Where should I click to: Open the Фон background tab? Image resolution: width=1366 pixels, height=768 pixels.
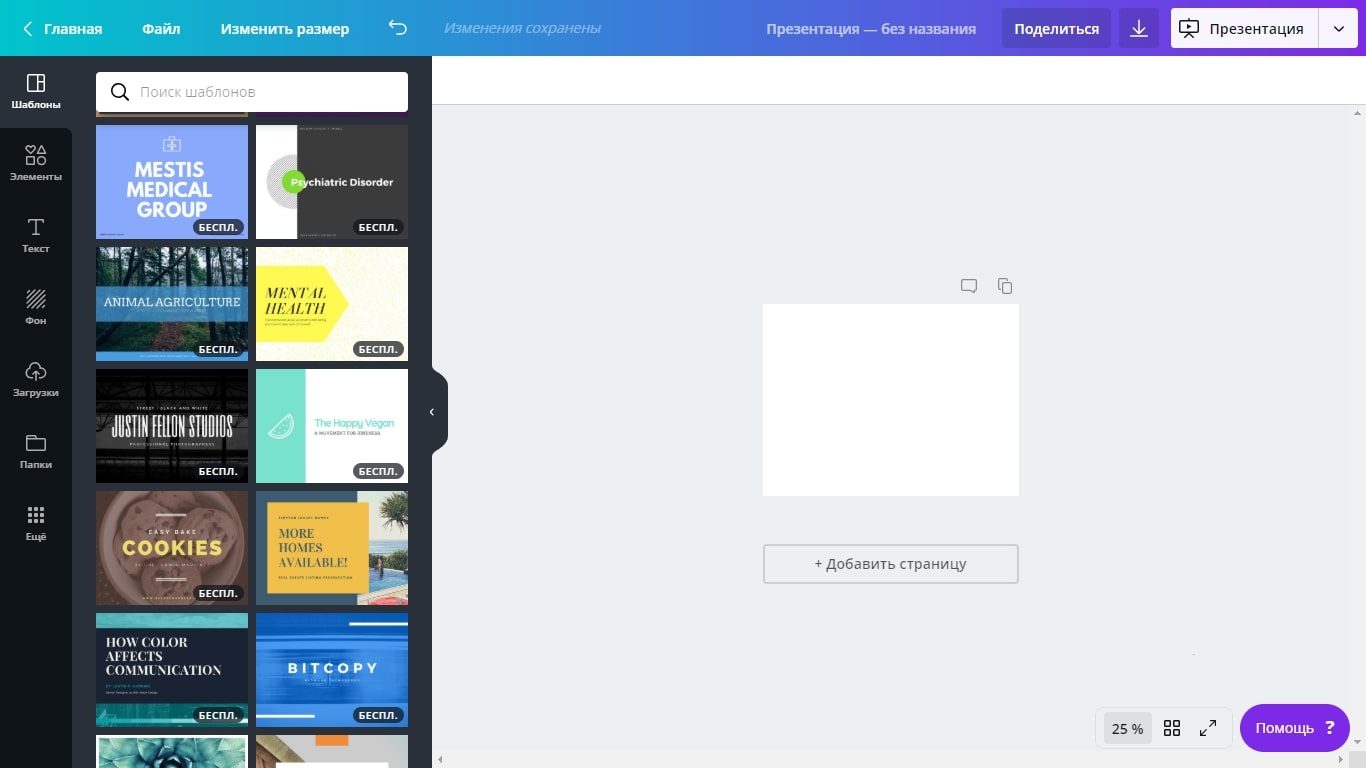(36, 307)
